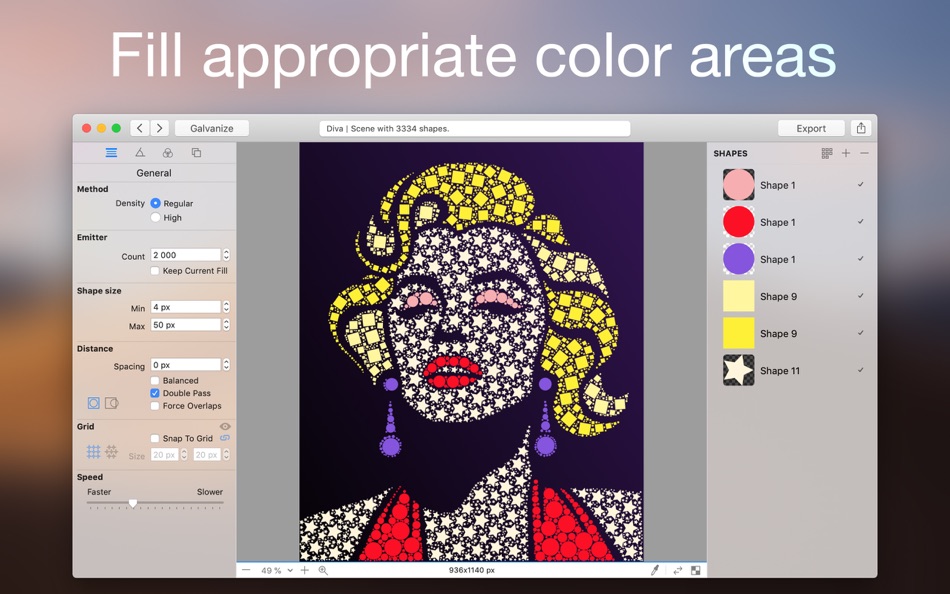Click the Max shape size field
The width and height of the screenshot is (950, 594).
click(185, 325)
